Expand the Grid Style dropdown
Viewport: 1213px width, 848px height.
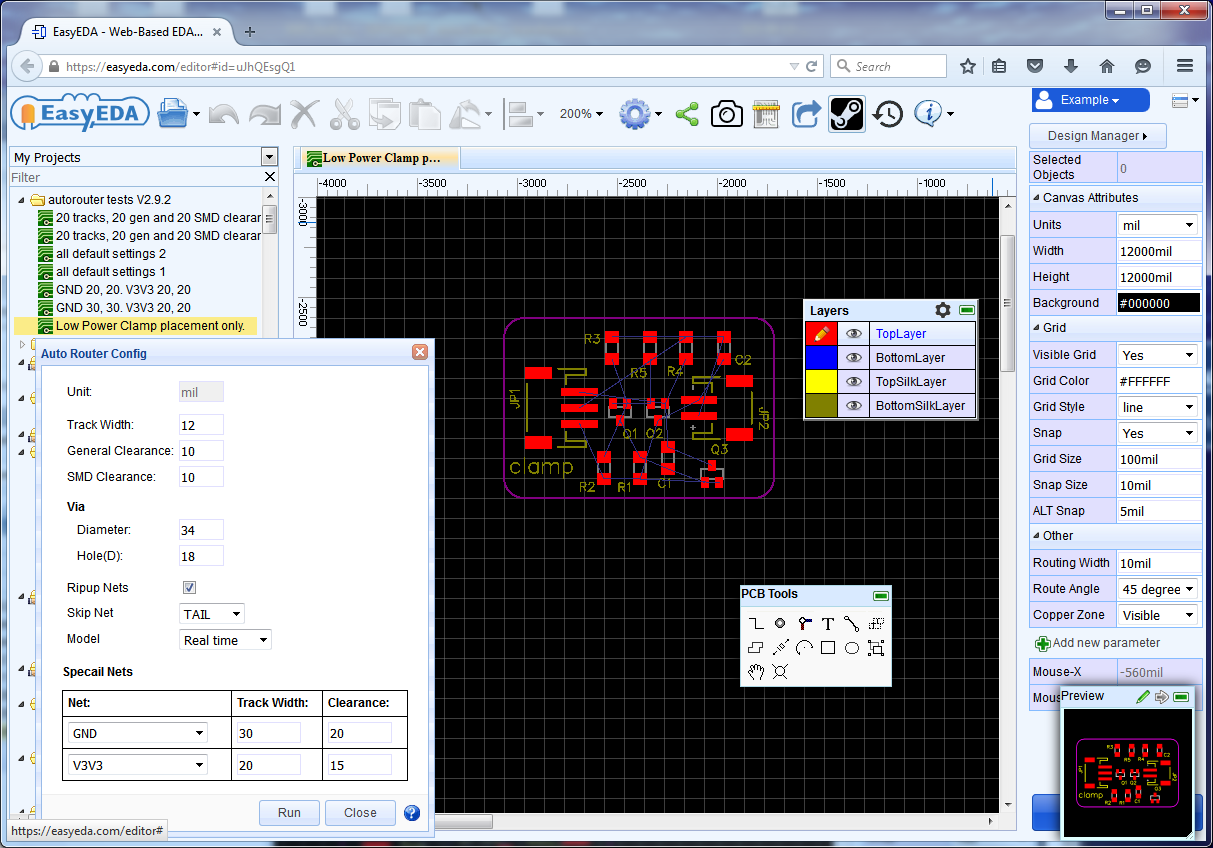[x=1159, y=407]
